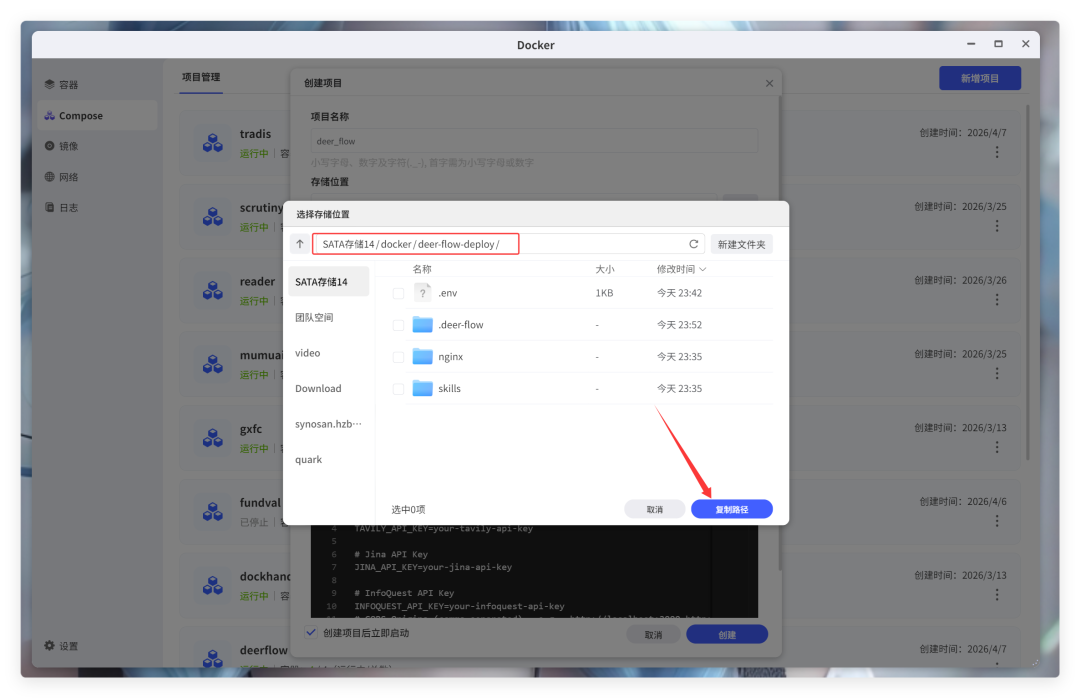The image size is (1080, 698).
Task: Open more options for the reader project
Action: tap(997, 300)
